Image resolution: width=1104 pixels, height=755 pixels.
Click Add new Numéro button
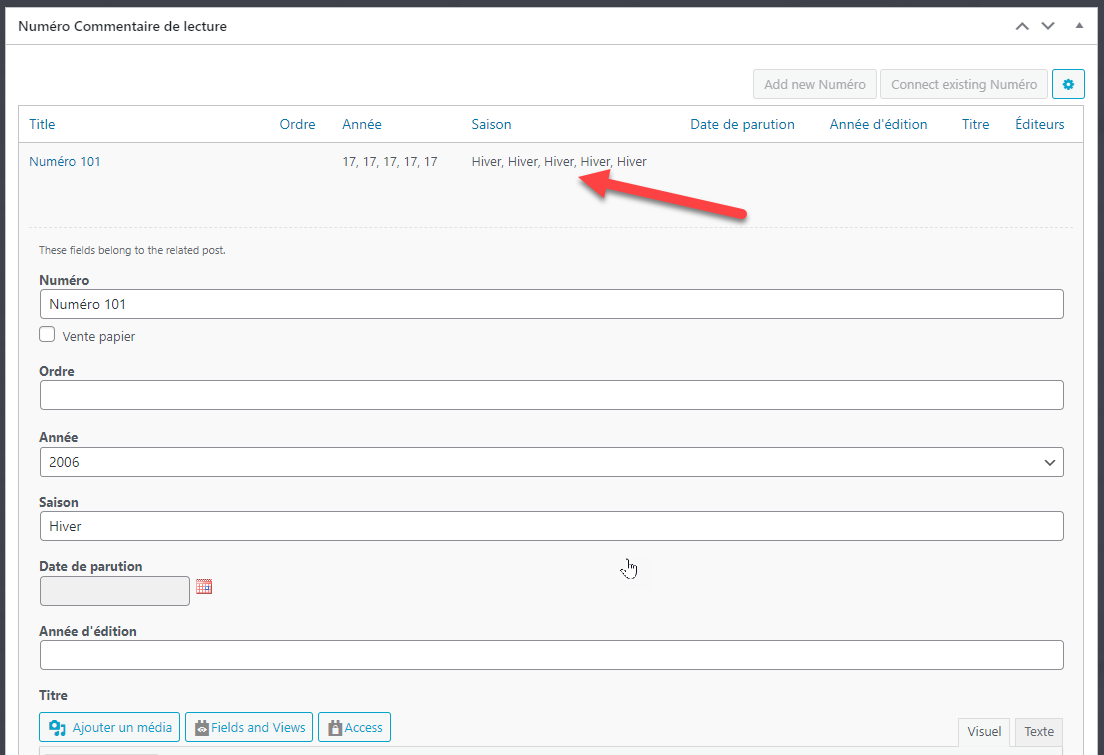(815, 85)
